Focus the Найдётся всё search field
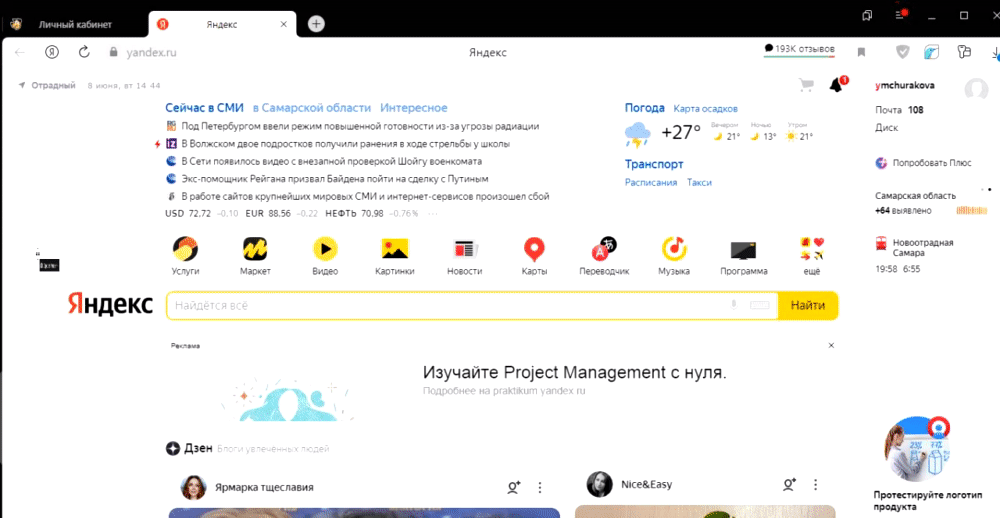Screen dimensions: 1000x518 472,305
